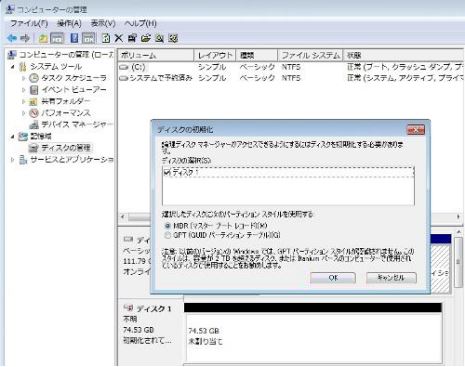Expand the イベント ビューアー tree node
The height and width of the screenshot is (367, 465).
coord(24,90)
